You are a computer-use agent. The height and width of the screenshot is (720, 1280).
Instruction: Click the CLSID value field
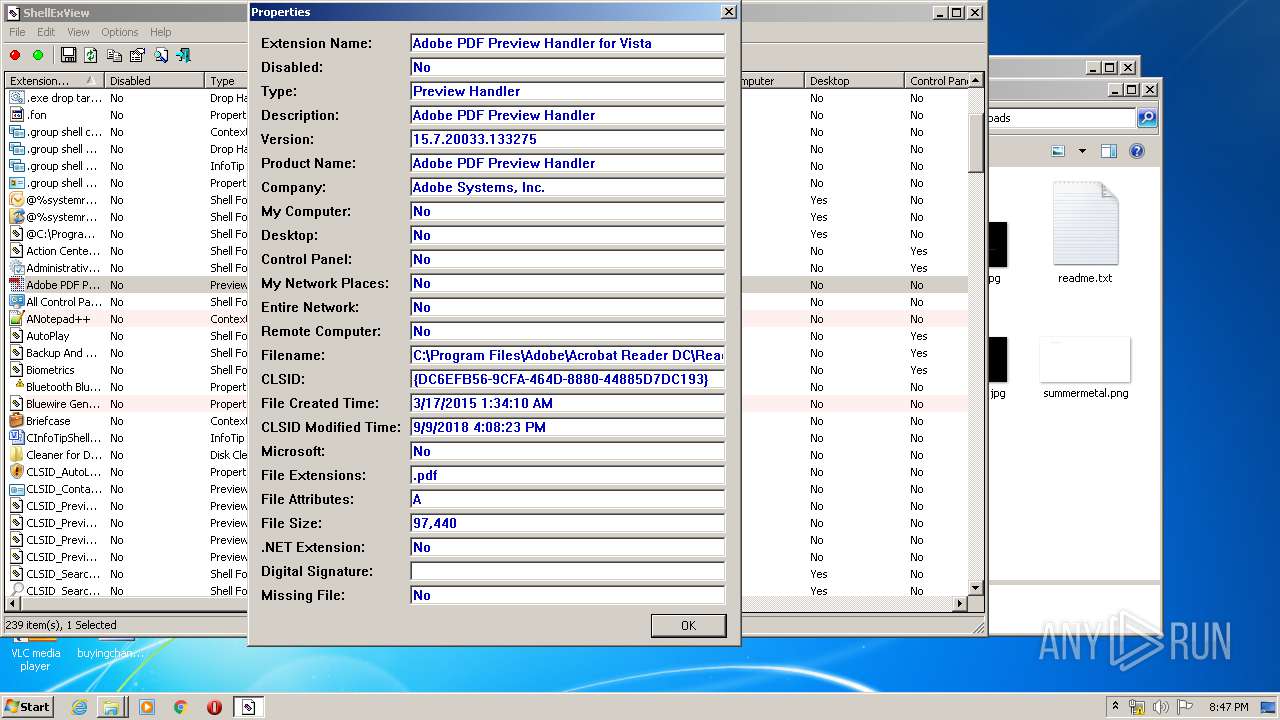(567, 379)
